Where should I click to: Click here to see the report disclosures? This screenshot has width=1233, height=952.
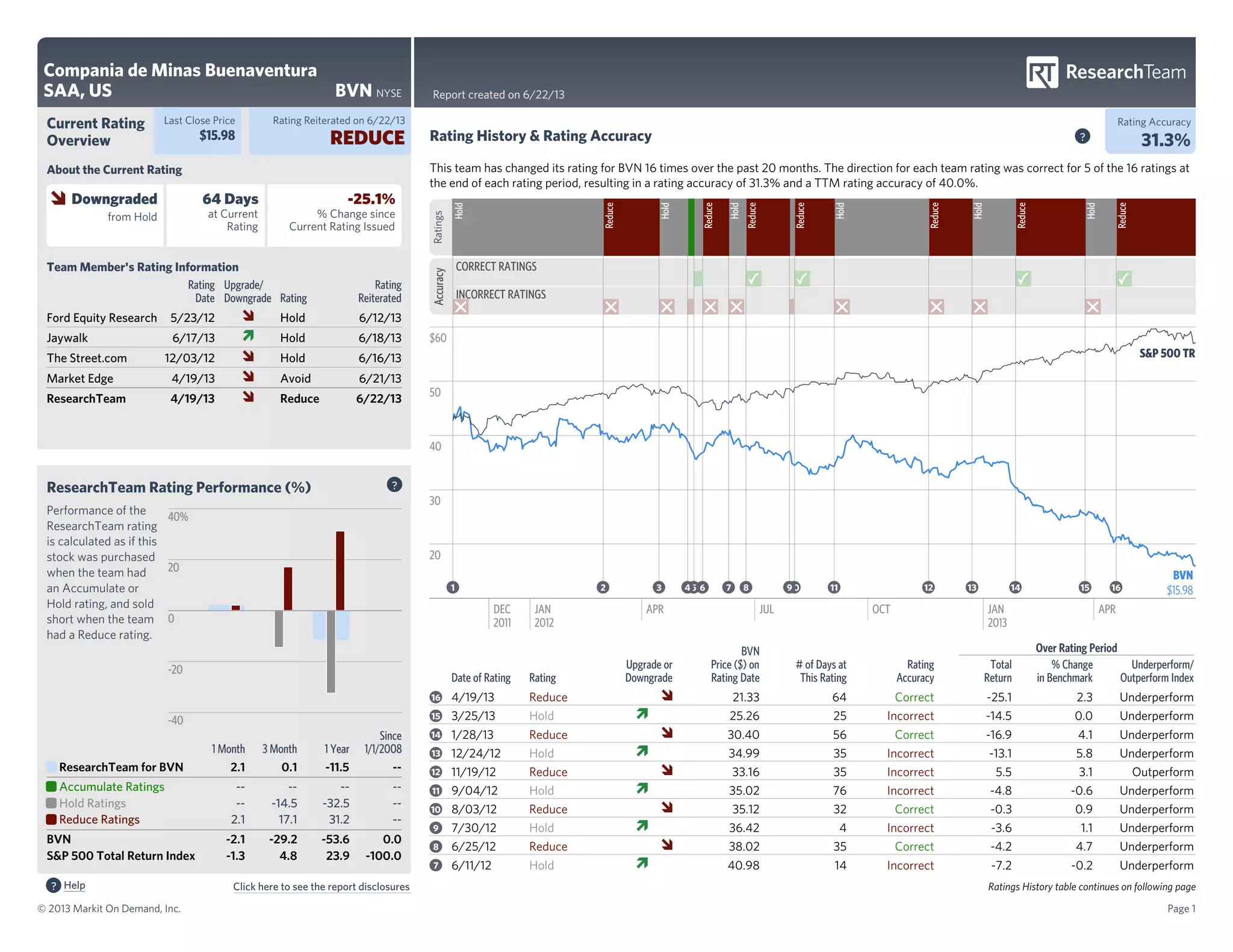click(x=321, y=886)
